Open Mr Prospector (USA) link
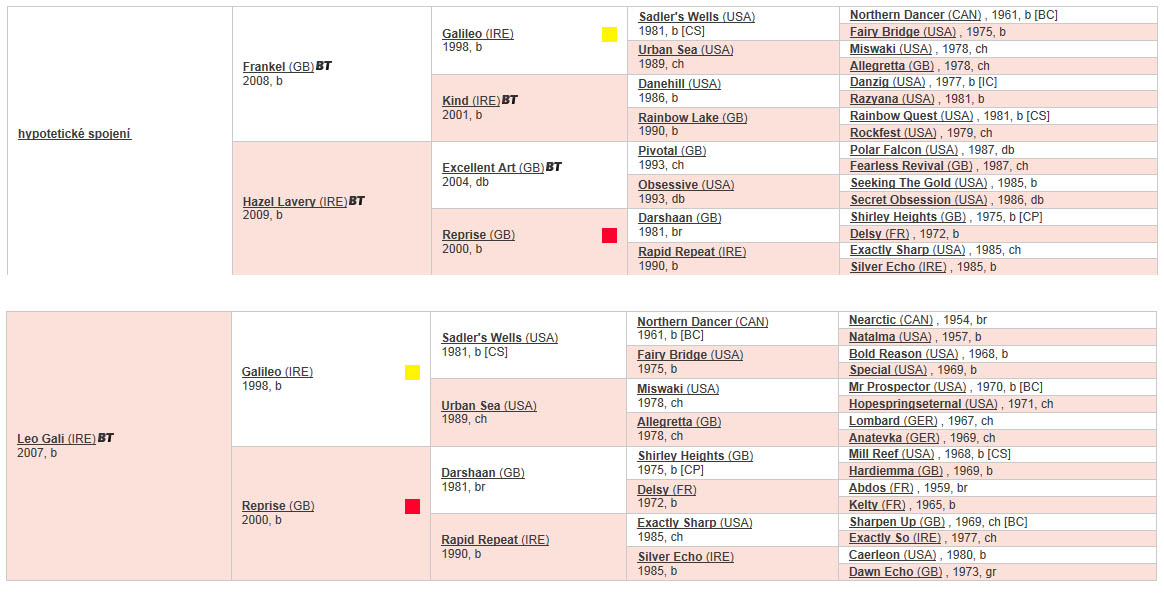 click(907, 387)
